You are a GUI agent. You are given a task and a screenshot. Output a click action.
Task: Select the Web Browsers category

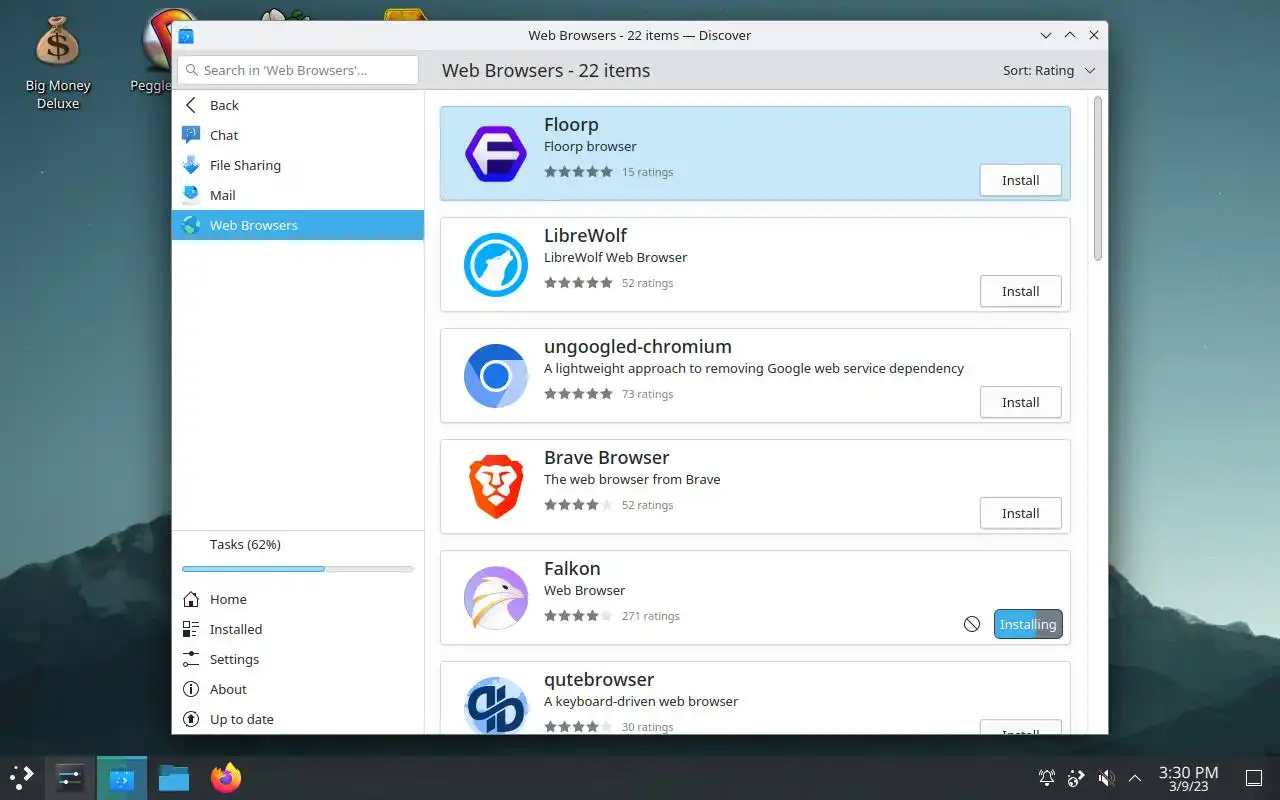298,225
